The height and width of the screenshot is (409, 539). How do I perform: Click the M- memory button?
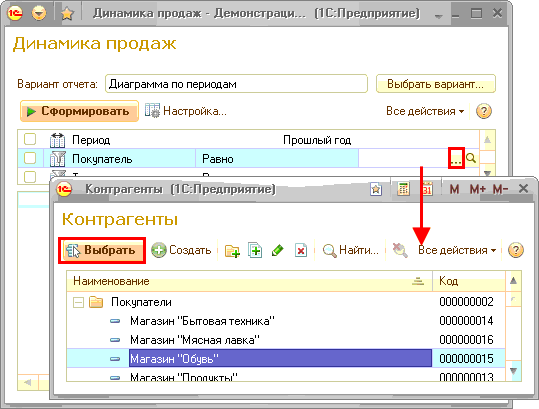[x=500, y=189]
